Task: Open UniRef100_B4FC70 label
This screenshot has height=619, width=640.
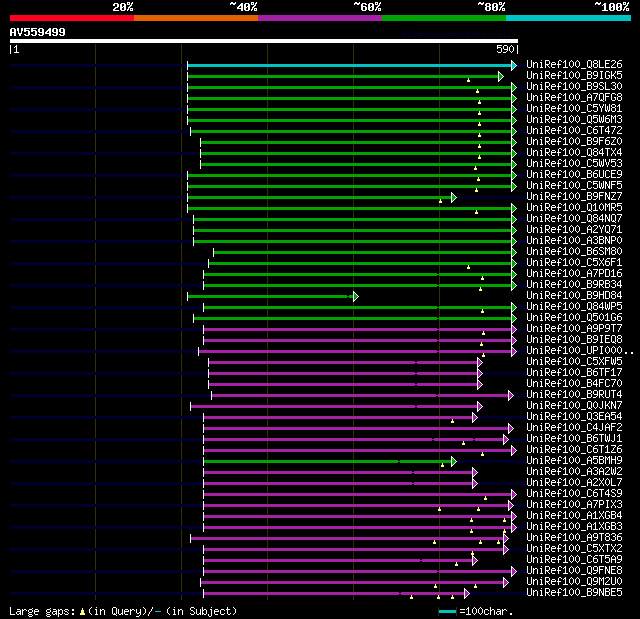Action: (x=574, y=384)
